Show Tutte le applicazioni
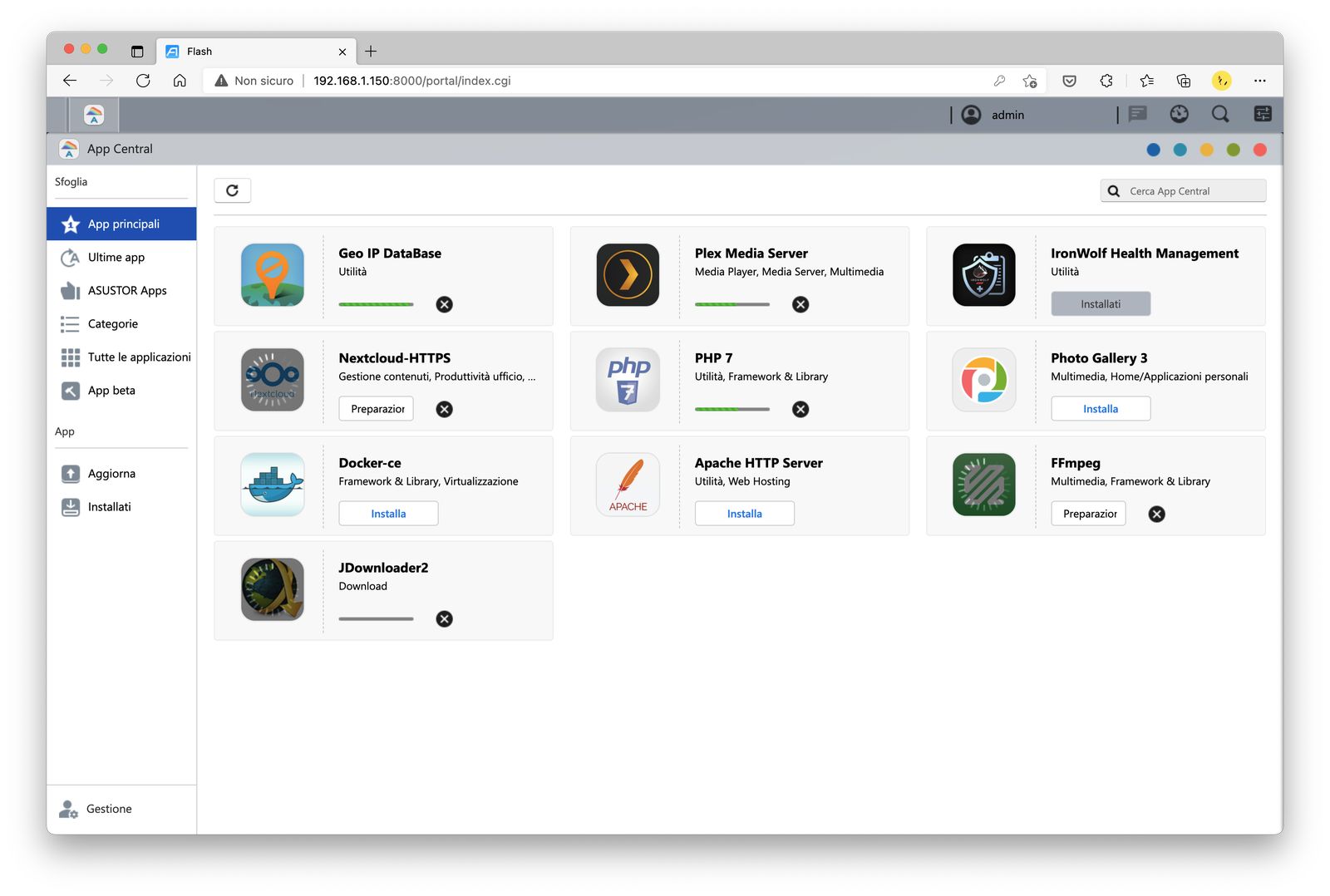The image size is (1330, 896). [x=121, y=357]
